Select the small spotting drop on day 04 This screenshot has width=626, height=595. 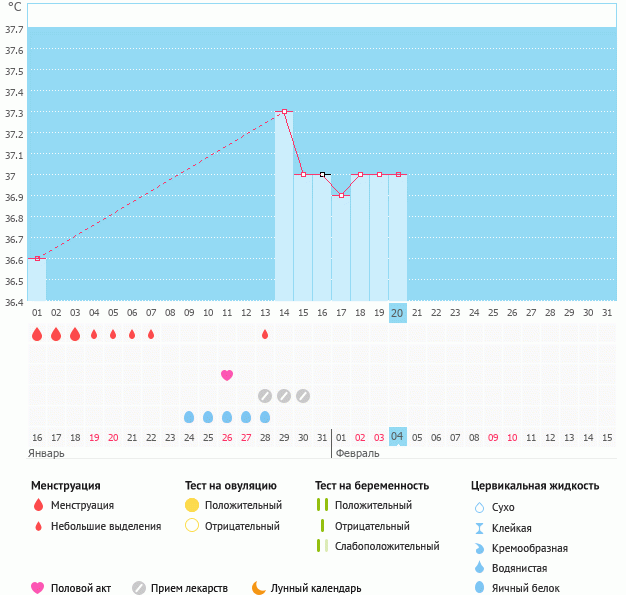coord(94,334)
